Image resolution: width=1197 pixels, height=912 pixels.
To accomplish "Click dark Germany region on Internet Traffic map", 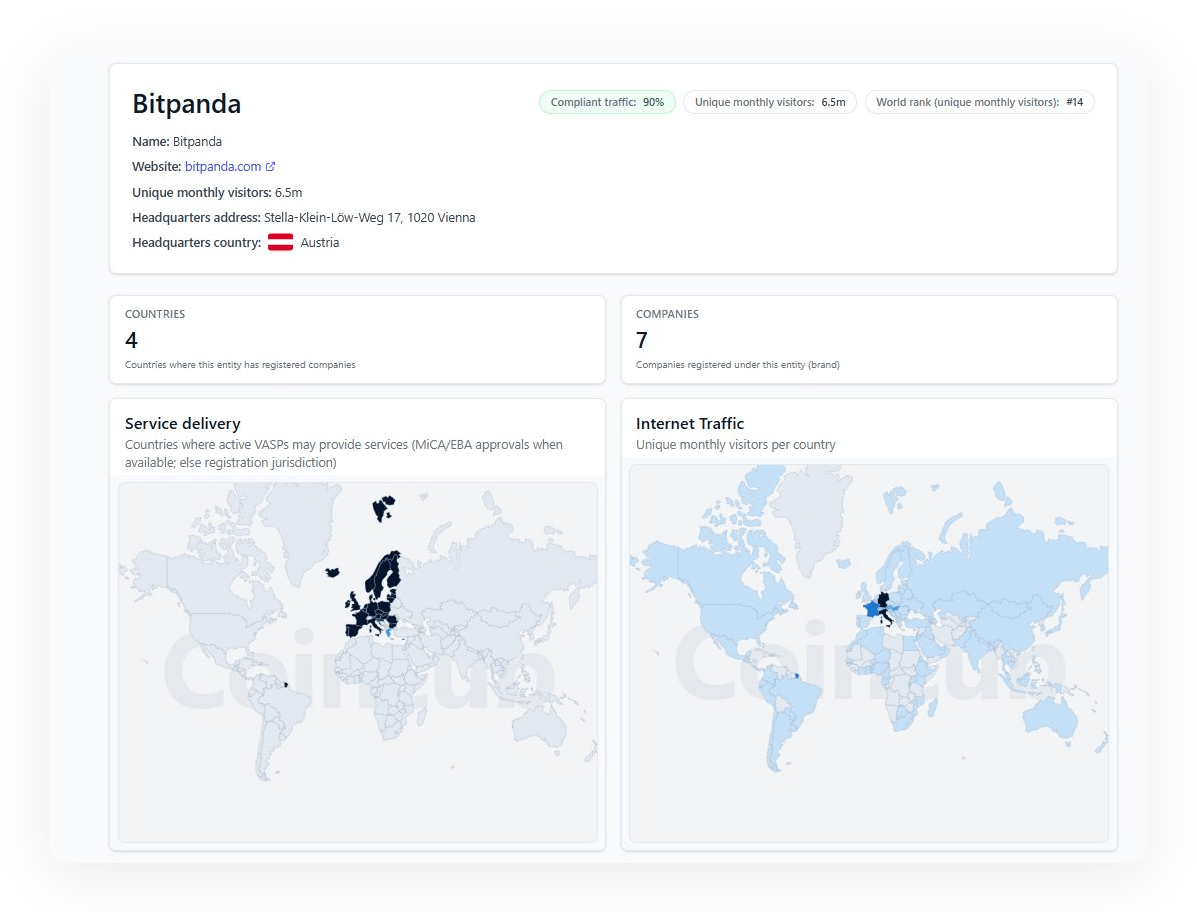I will coord(883,599).
